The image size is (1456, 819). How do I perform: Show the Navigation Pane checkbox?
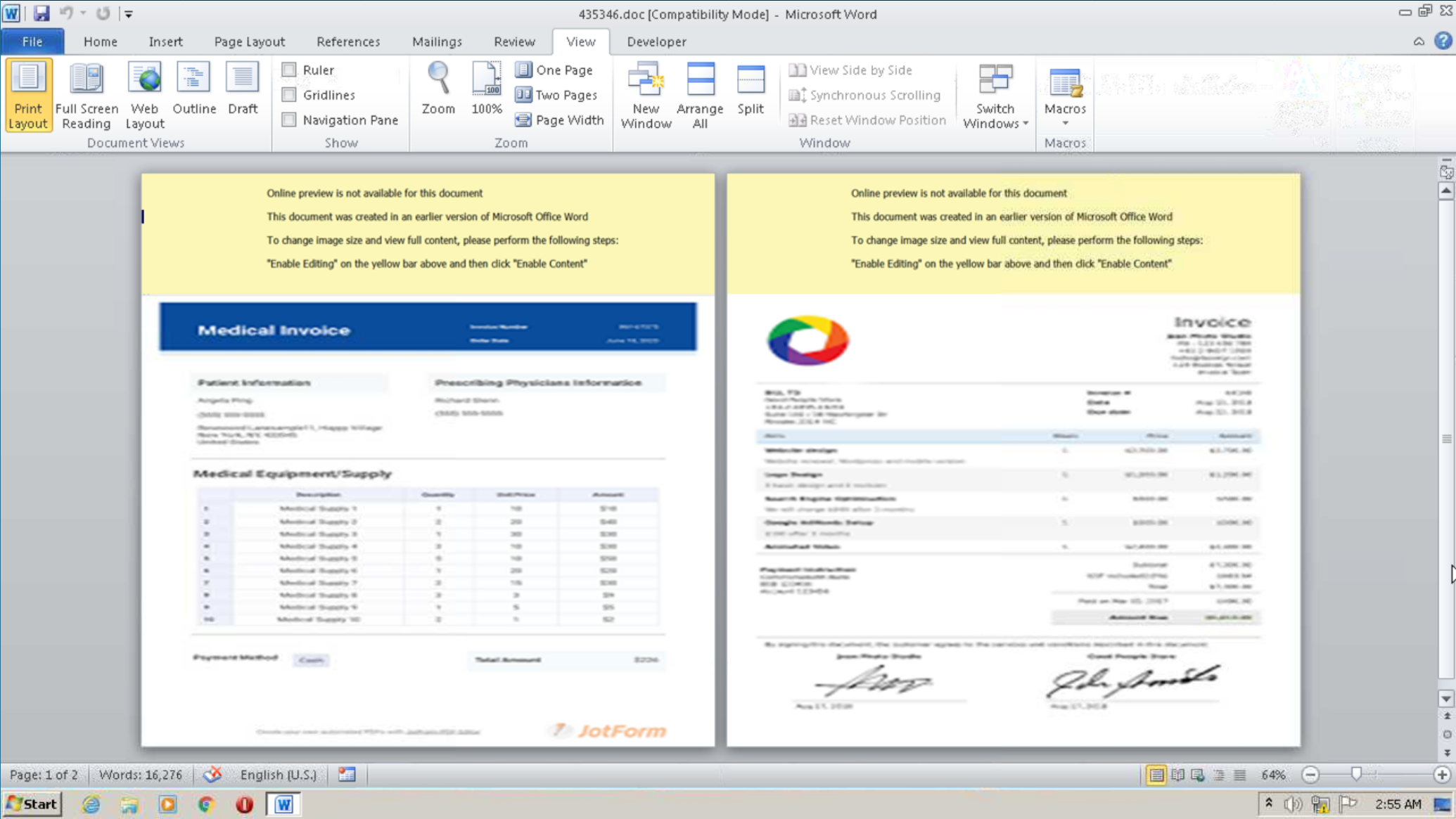tap(289, 120)
